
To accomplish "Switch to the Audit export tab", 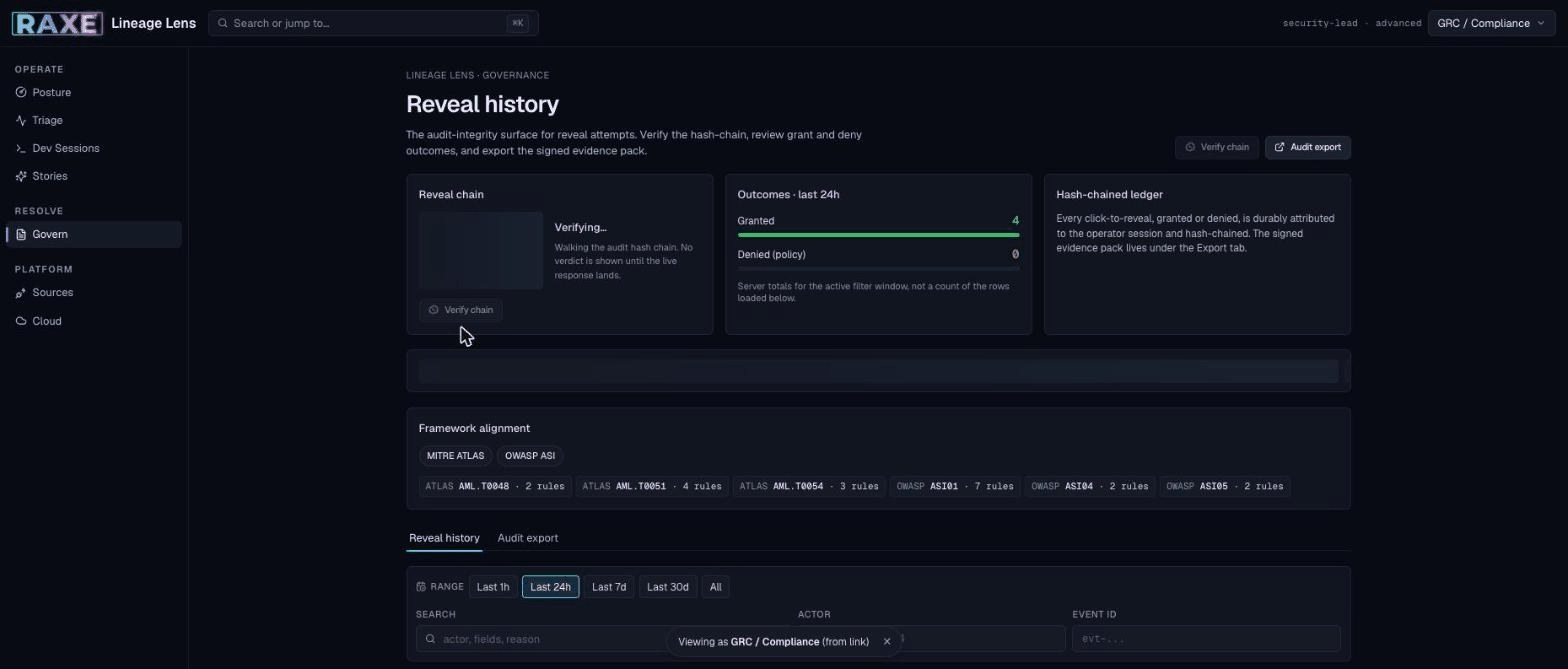I will (528, 538).
